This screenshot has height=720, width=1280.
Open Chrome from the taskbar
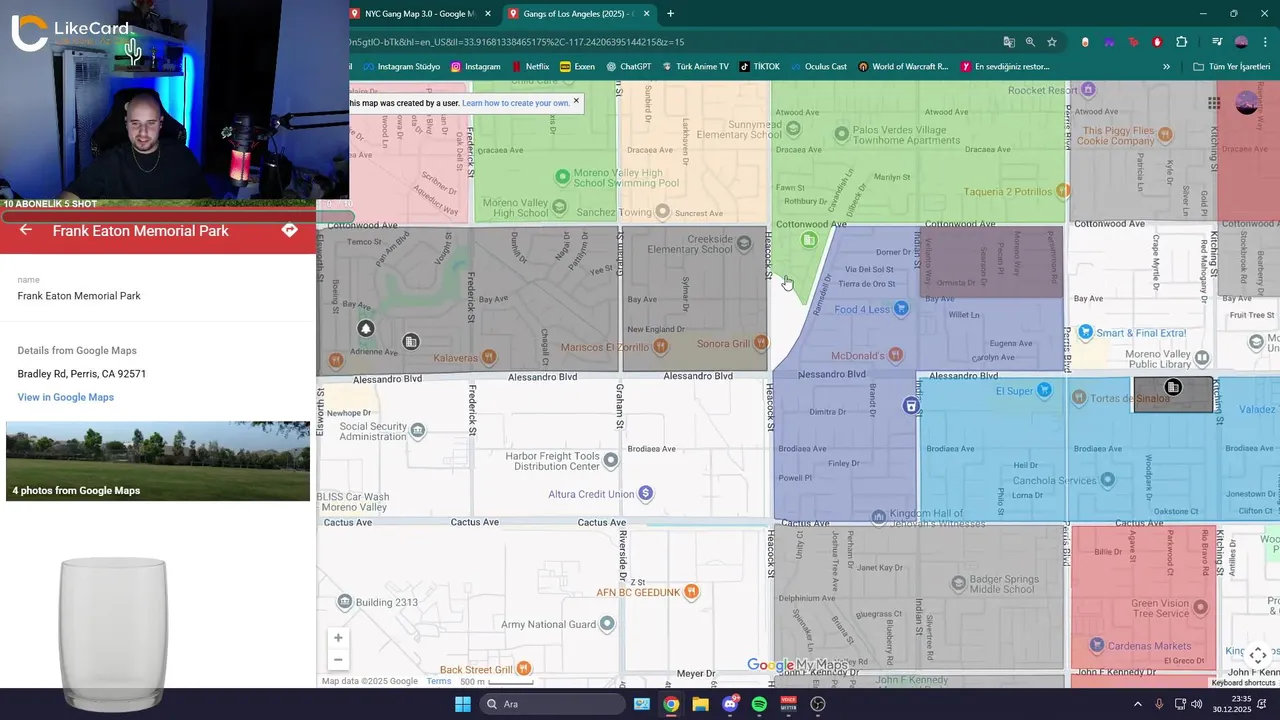click(x=671, y=704)
